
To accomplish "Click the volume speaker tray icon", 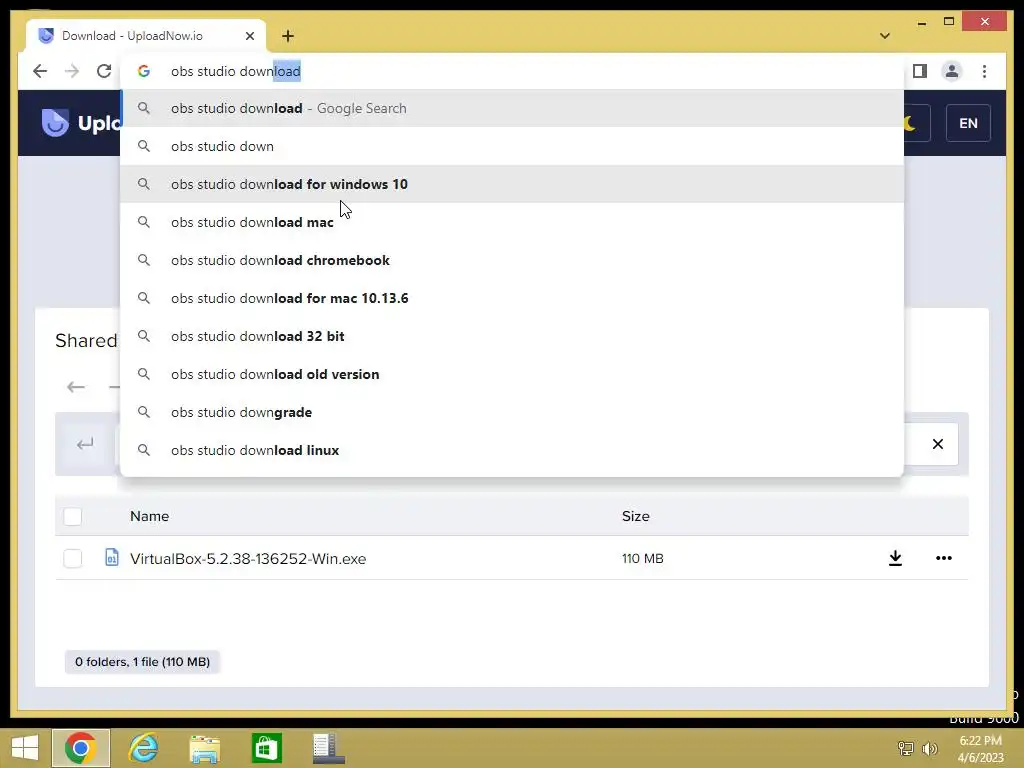I will [930, 748].
